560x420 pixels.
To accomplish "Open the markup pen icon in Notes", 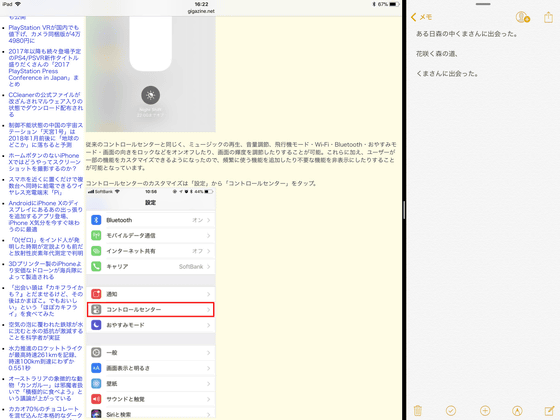I will [517, 411].
